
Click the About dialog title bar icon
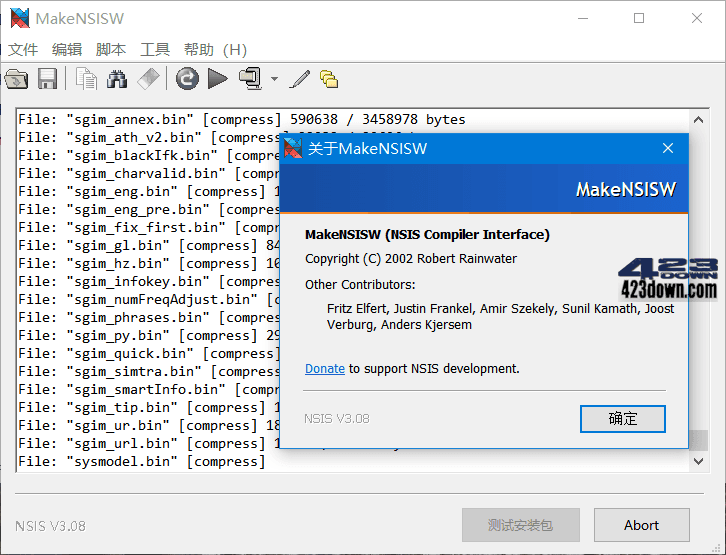(x=293, y=149)
